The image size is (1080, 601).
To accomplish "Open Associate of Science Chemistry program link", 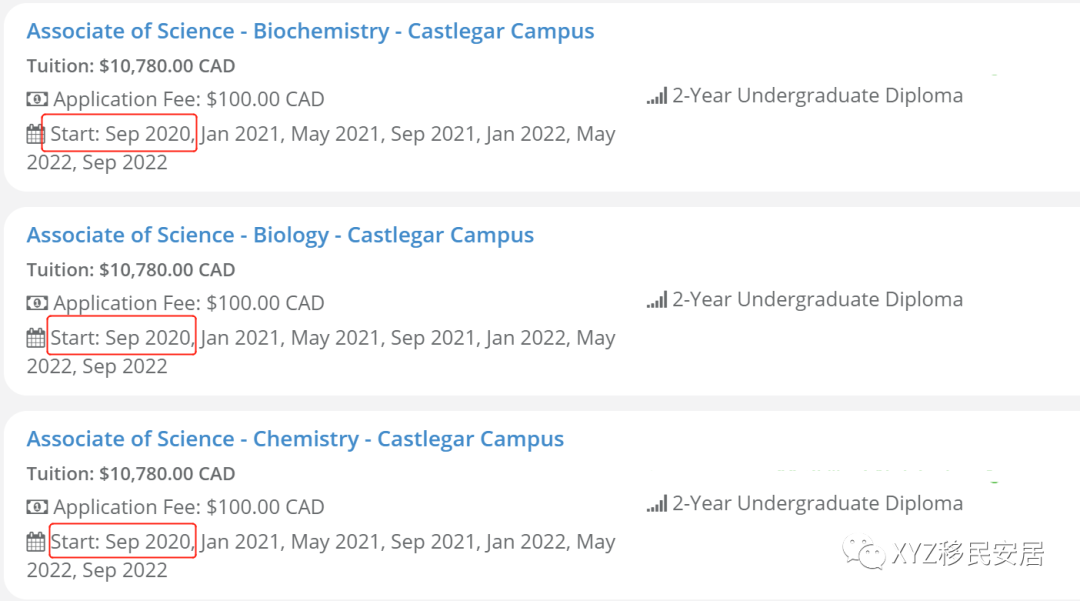I will [x=295, y=439].
